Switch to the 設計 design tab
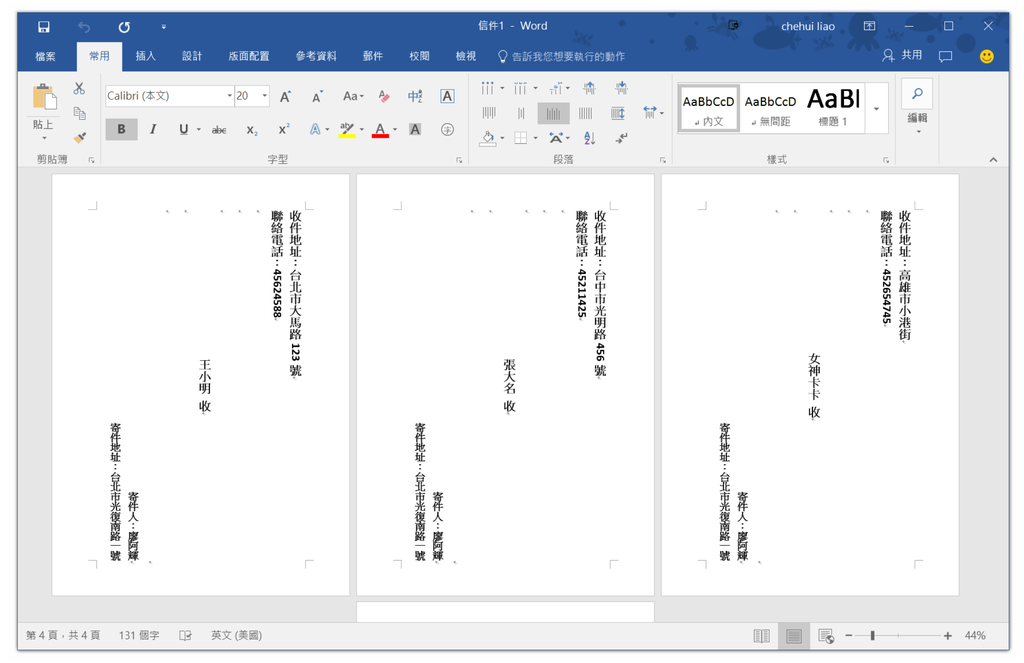This screenshot has height=663, width=1024. coord(191,56)
